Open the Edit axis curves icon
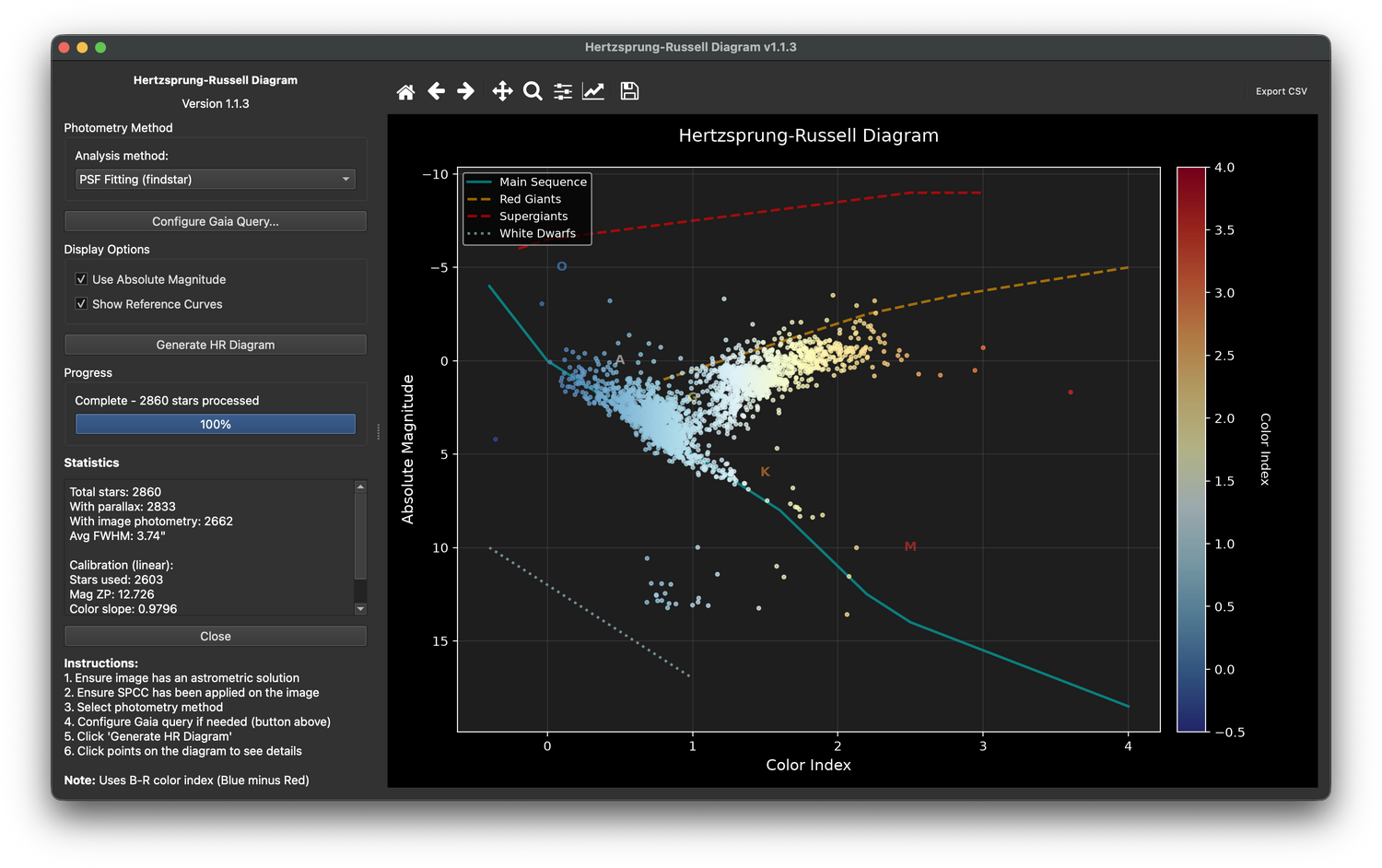 click(x=593, y=91)
